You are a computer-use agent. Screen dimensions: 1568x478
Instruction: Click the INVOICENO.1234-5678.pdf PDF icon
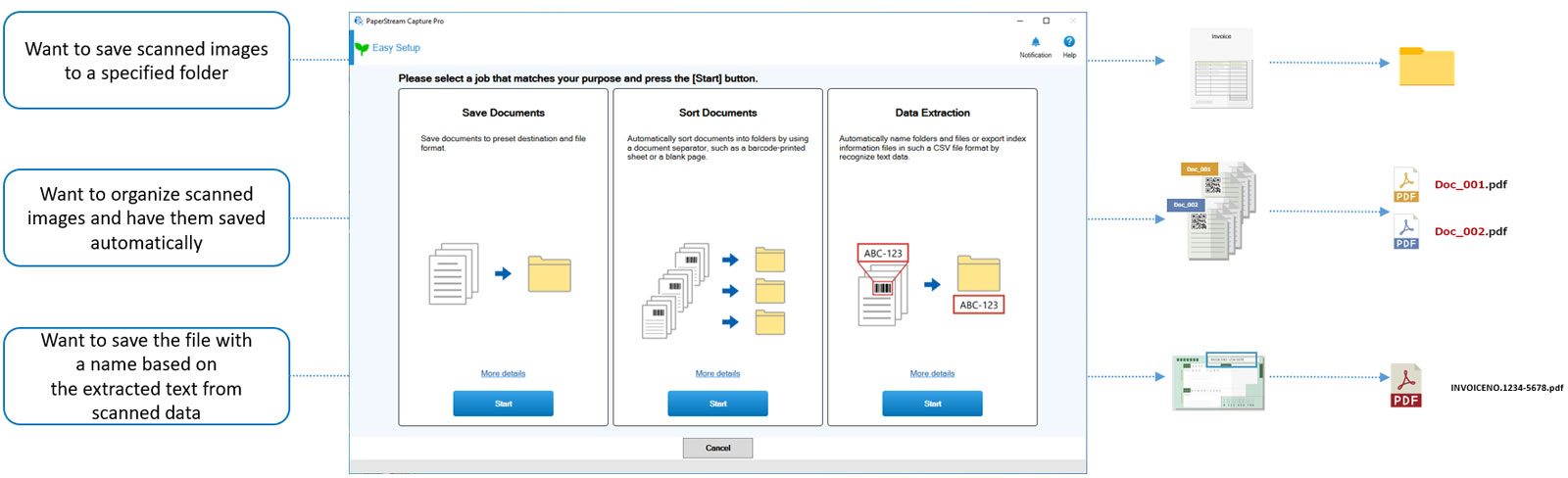tap(1405, 387)
